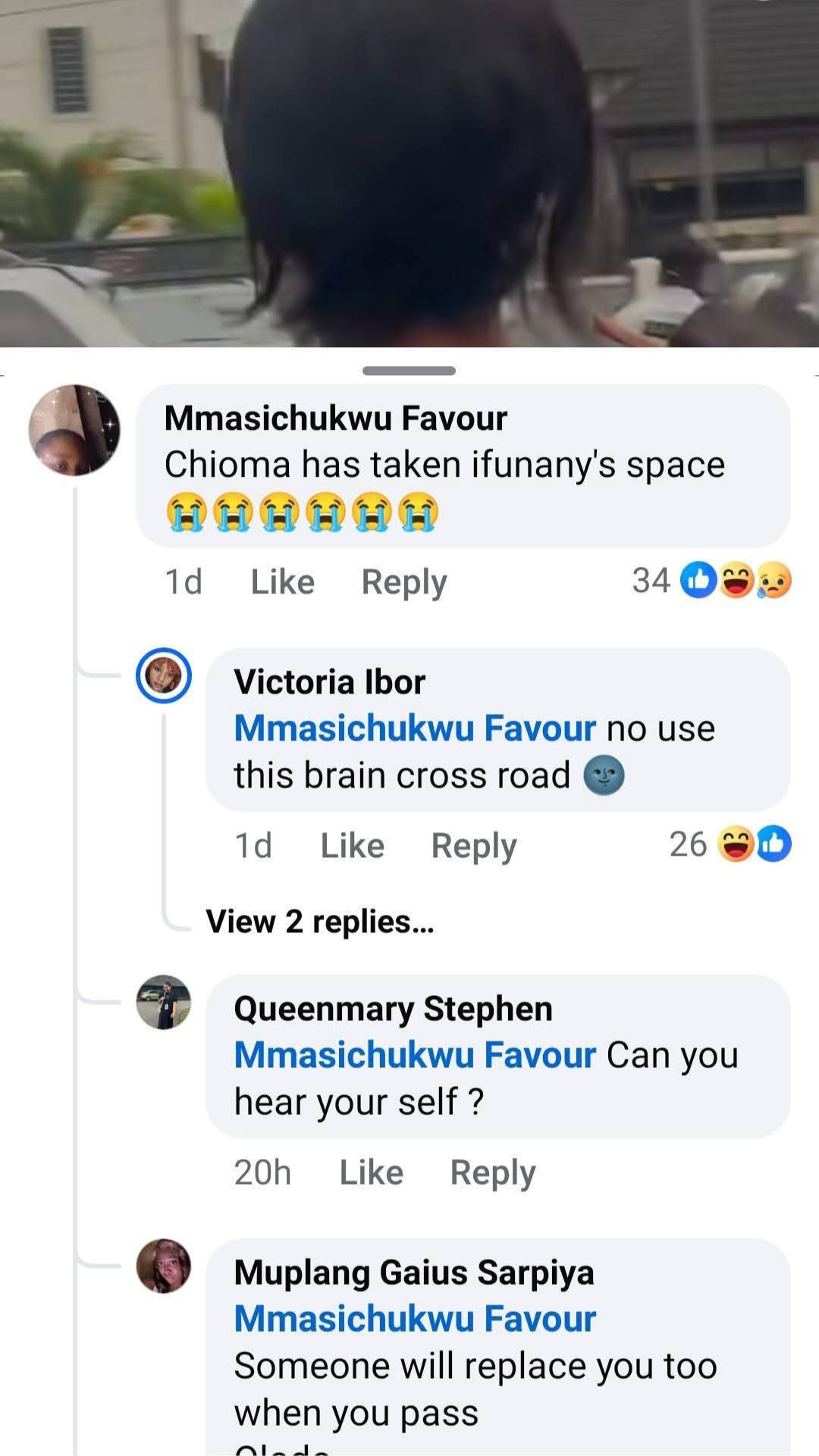The height and width of the screenshot is (1456, 819).
Task: Click Reply under Queenmary Stephen's comment
Action: click(x=493, y=1171)
